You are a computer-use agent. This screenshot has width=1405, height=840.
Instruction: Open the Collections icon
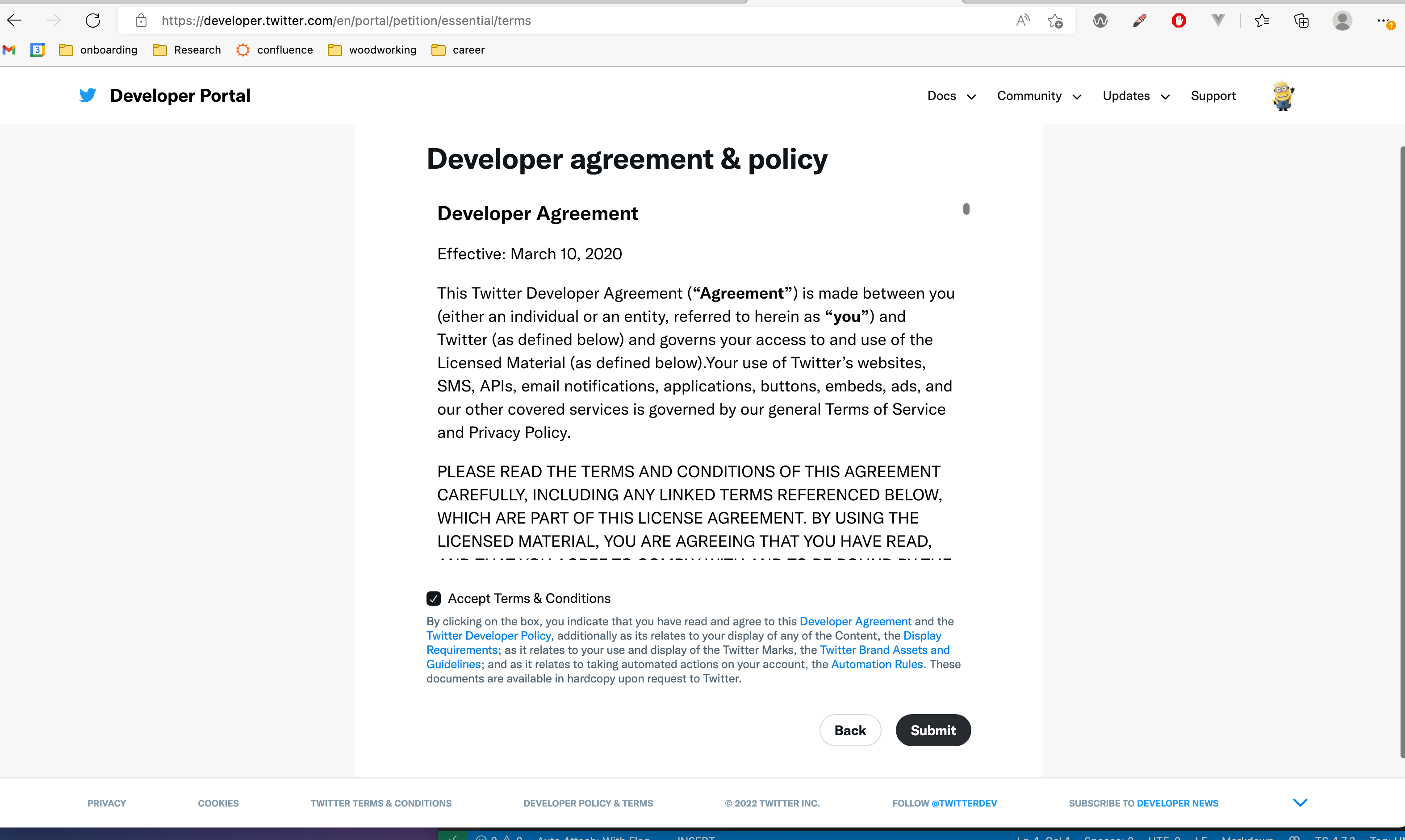pos(1301,21)
